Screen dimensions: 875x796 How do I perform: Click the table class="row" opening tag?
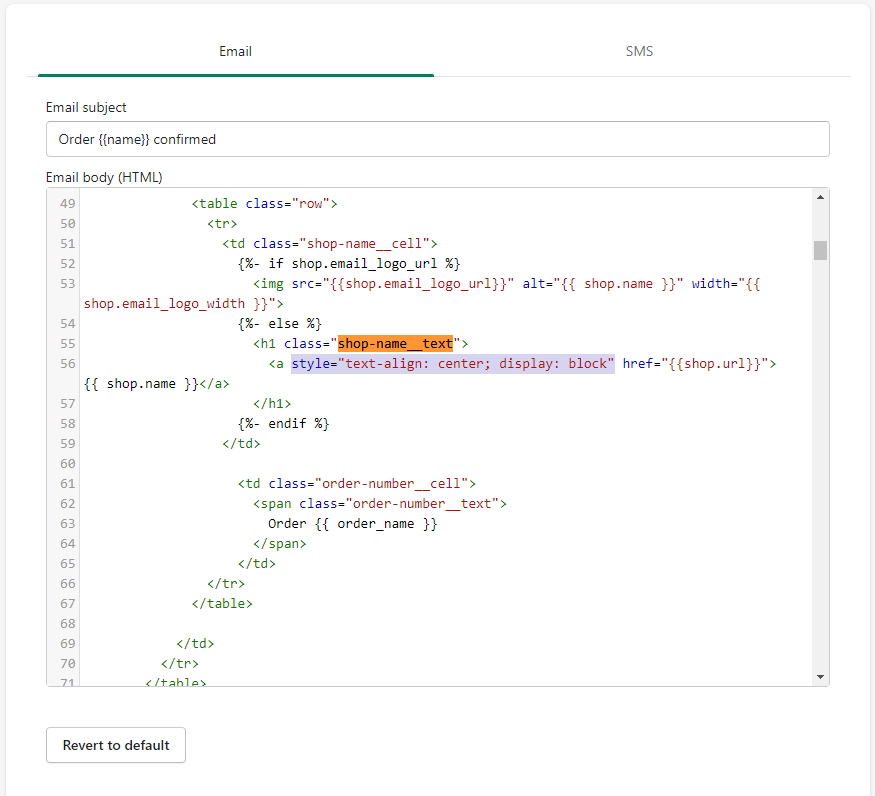pos(265,203)
